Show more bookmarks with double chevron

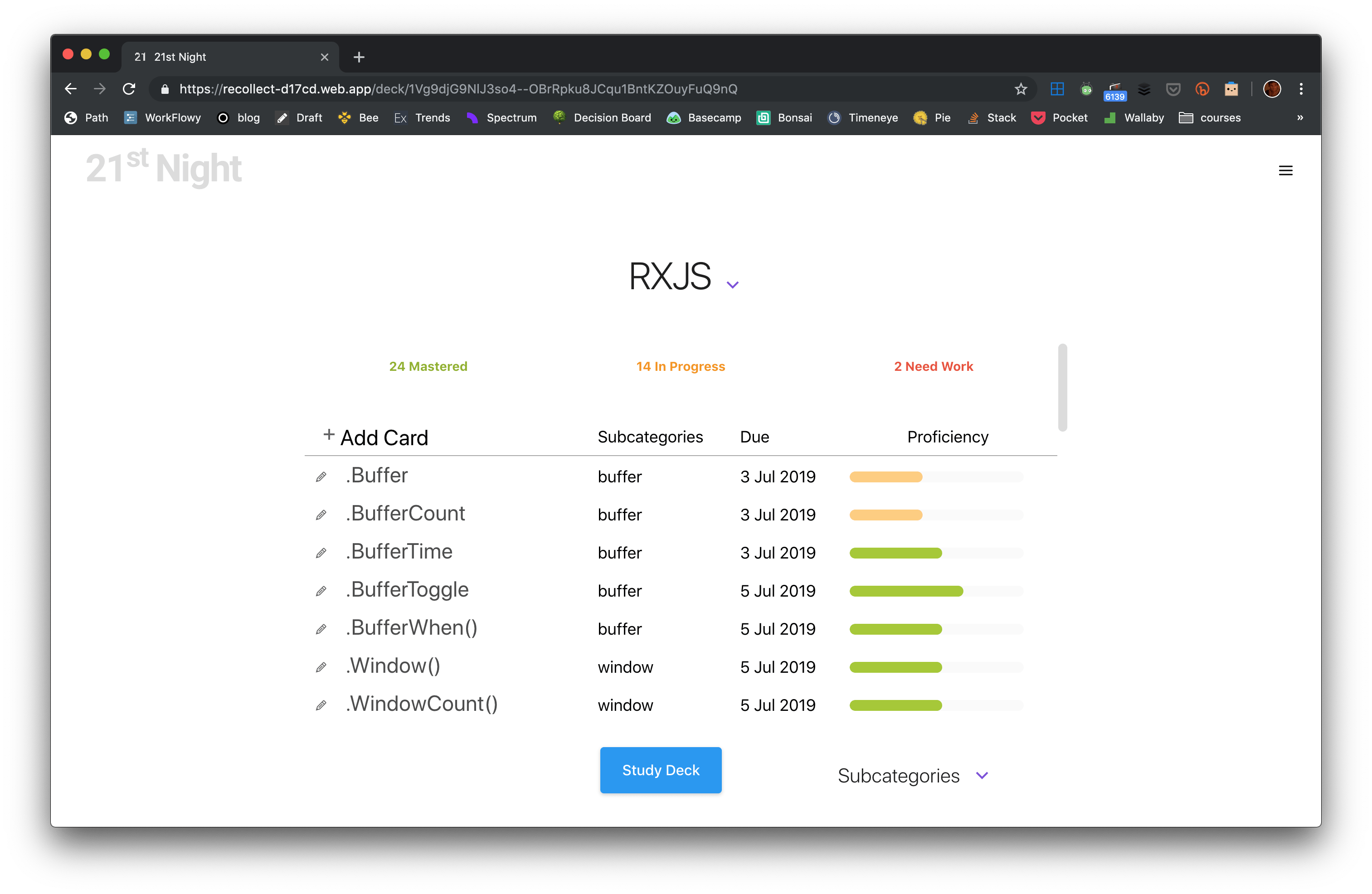1299,117
